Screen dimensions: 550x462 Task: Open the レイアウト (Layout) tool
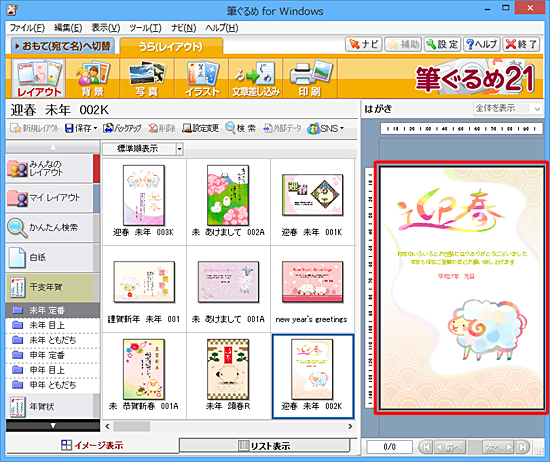pos(39,78)
